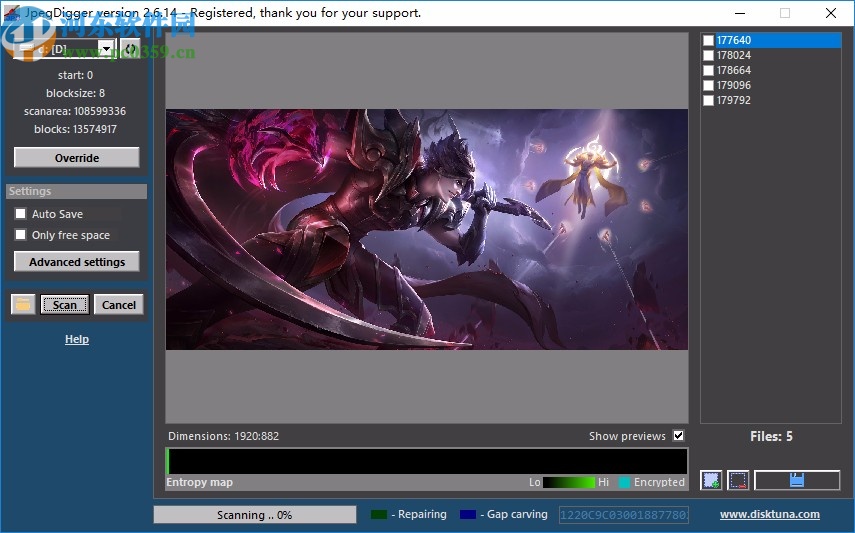Minimize the JpegDigger window

pos(739,13)
